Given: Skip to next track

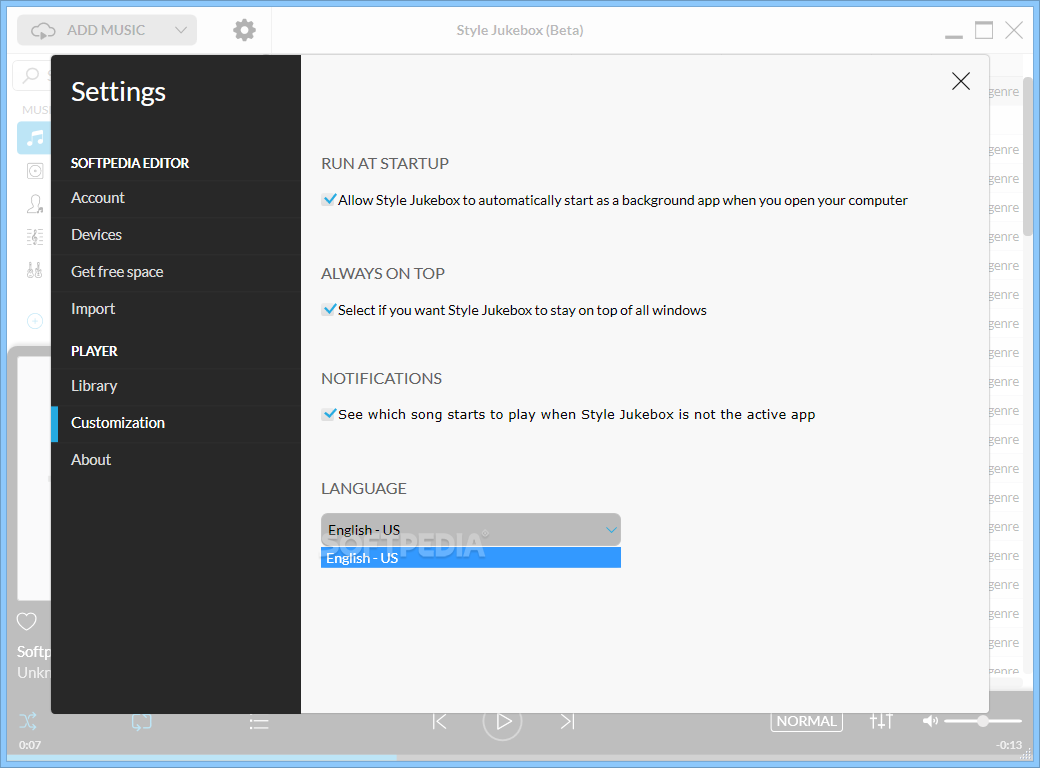Looking at the screenshot, I should 567,721.
